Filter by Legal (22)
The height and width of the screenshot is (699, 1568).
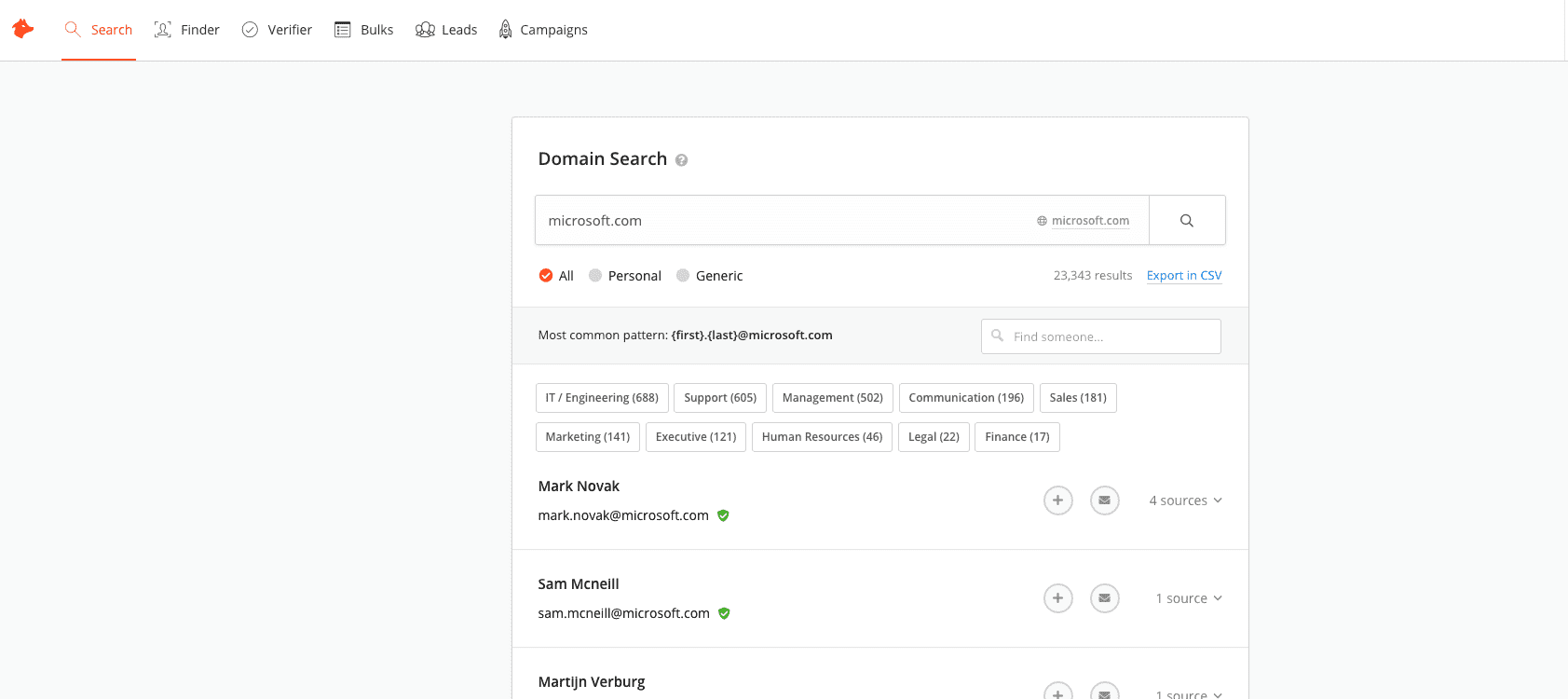tap(934, 437)
